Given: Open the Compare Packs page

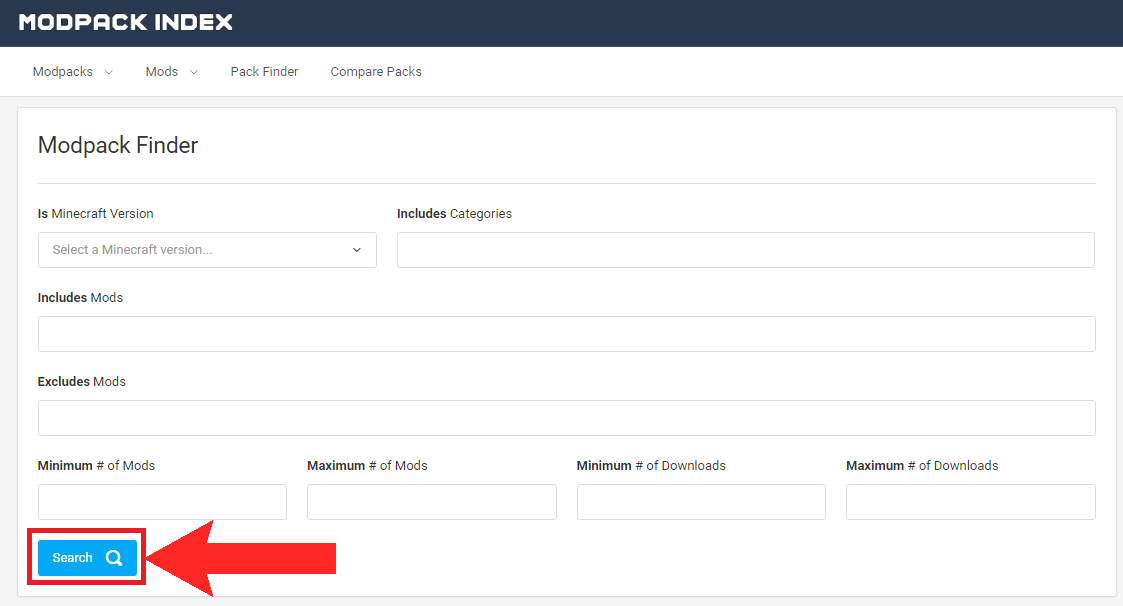Looking at the screenshot, I should [376, 72].
